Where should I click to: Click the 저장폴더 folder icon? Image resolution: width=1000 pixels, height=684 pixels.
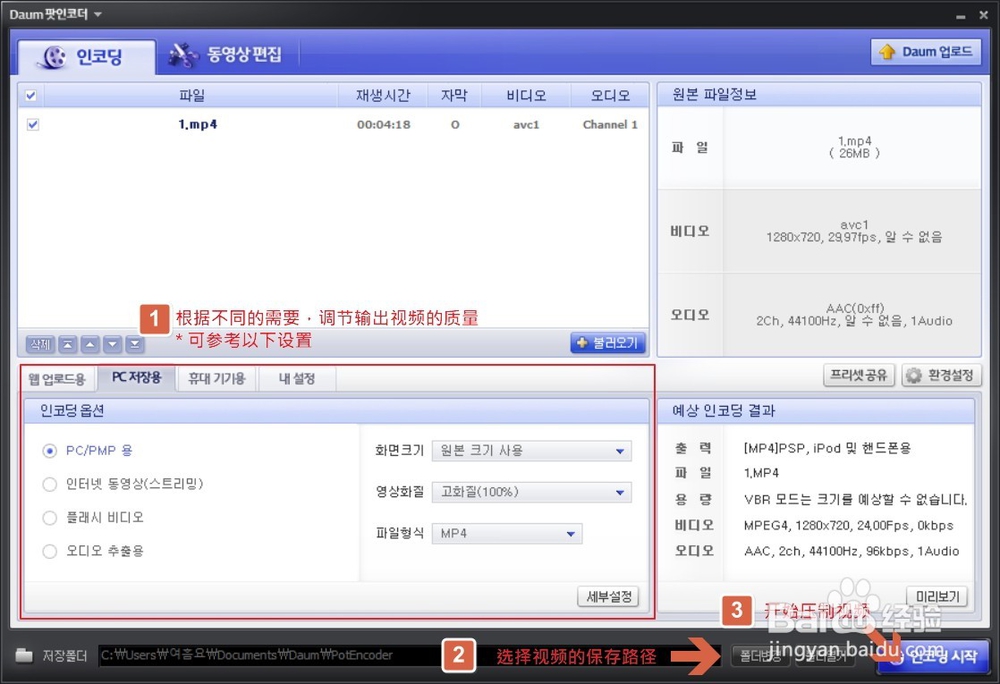click(26, 657)
